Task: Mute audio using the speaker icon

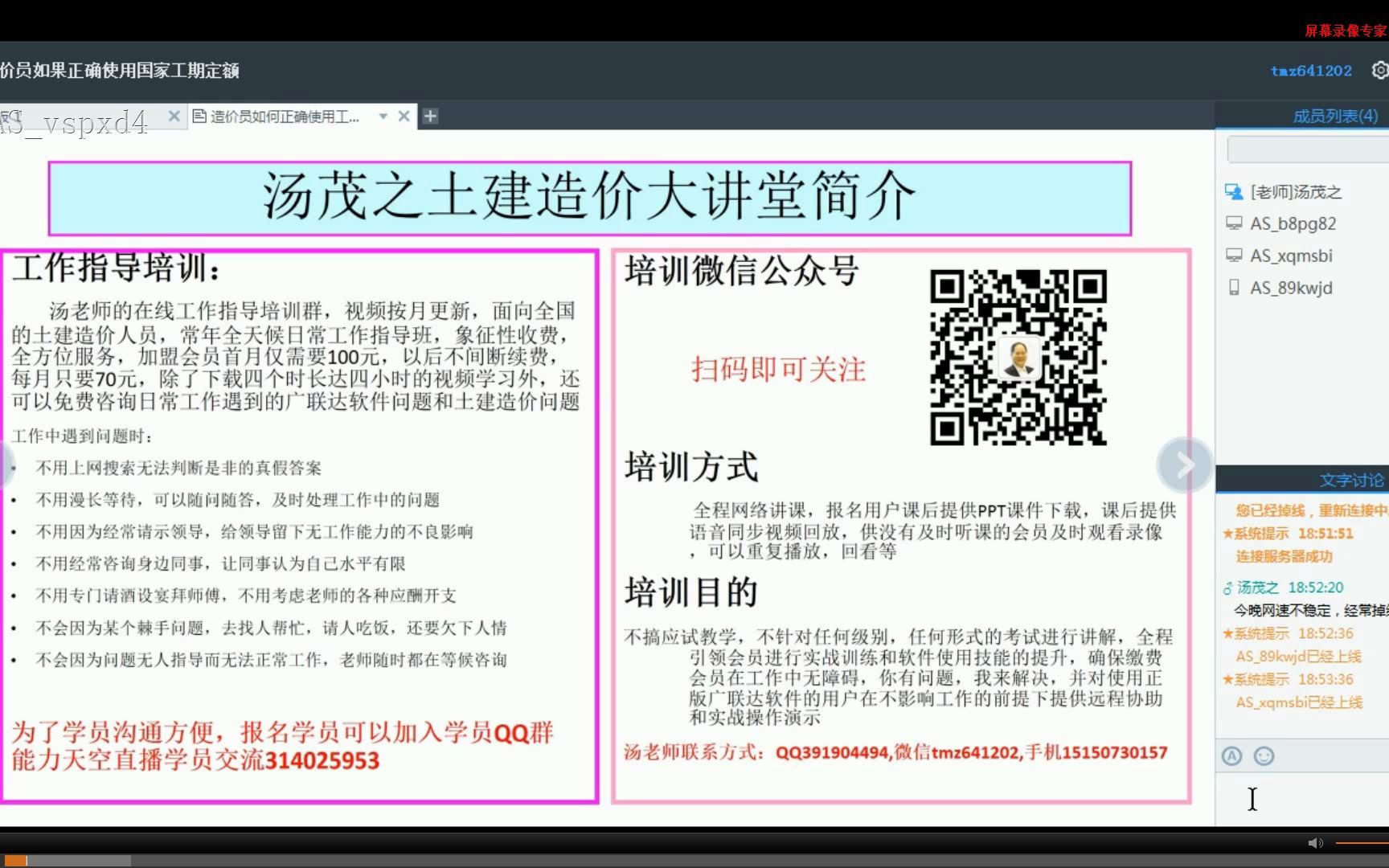Action: point(1316,842)
